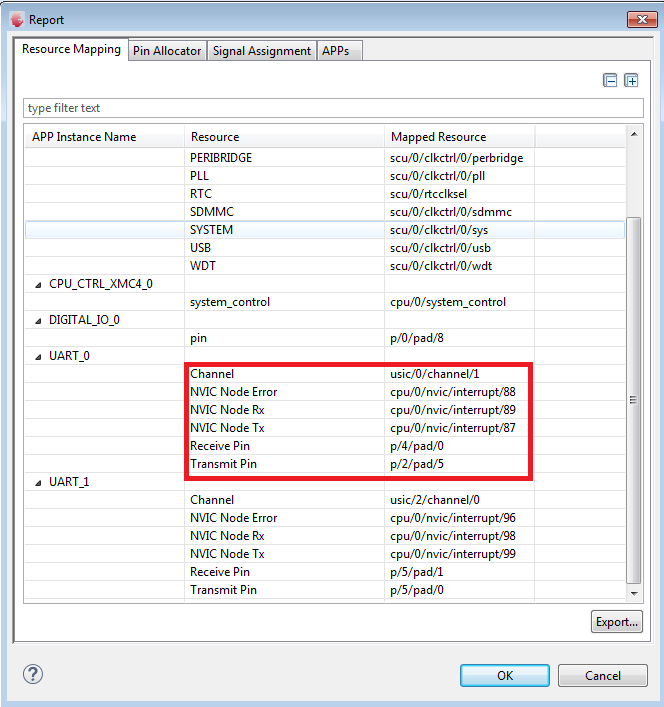Select the DIGITAL_IO_0 instance name
Viewport: 664px width, 707px height.
point(84,320)
